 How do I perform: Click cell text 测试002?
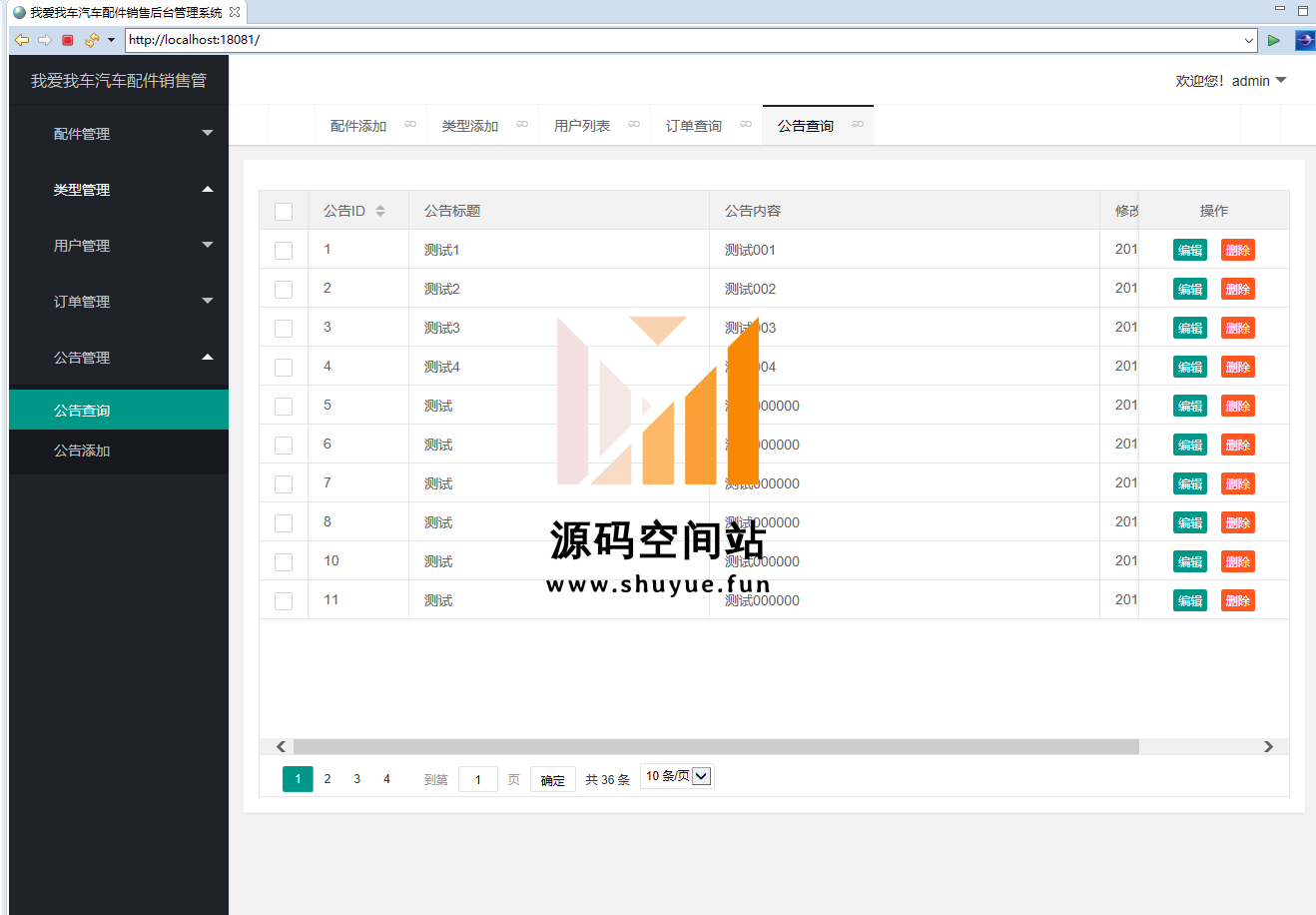pyautogui.click(x=750, y=290)
